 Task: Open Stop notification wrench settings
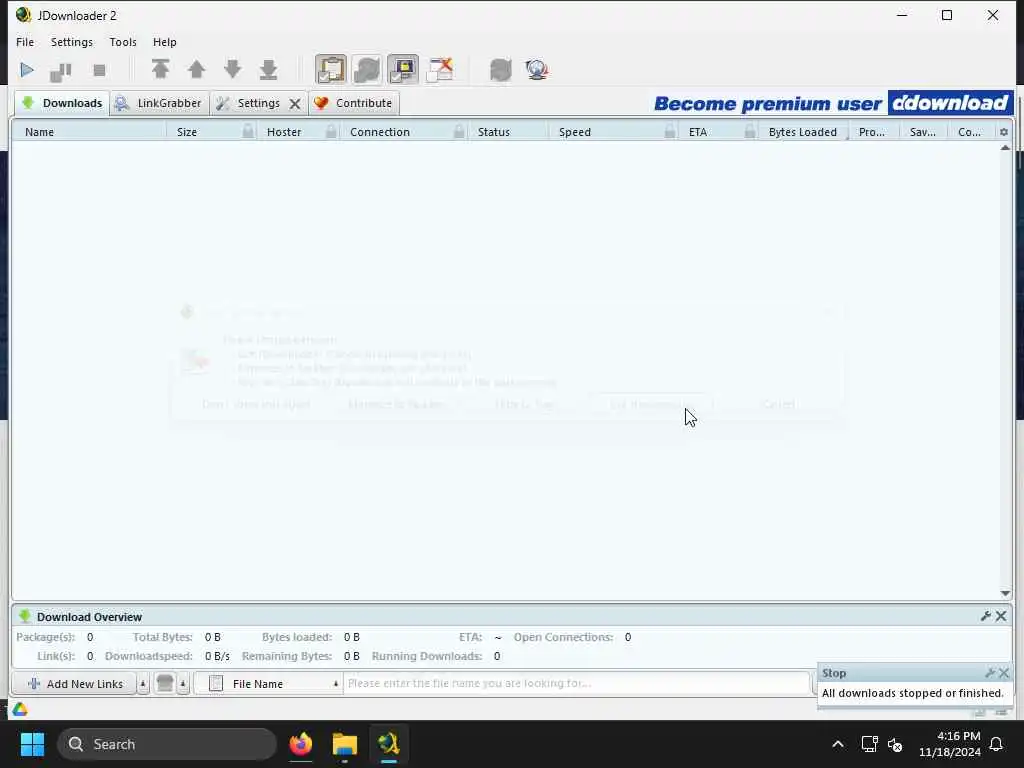click(x=990, y=673)
